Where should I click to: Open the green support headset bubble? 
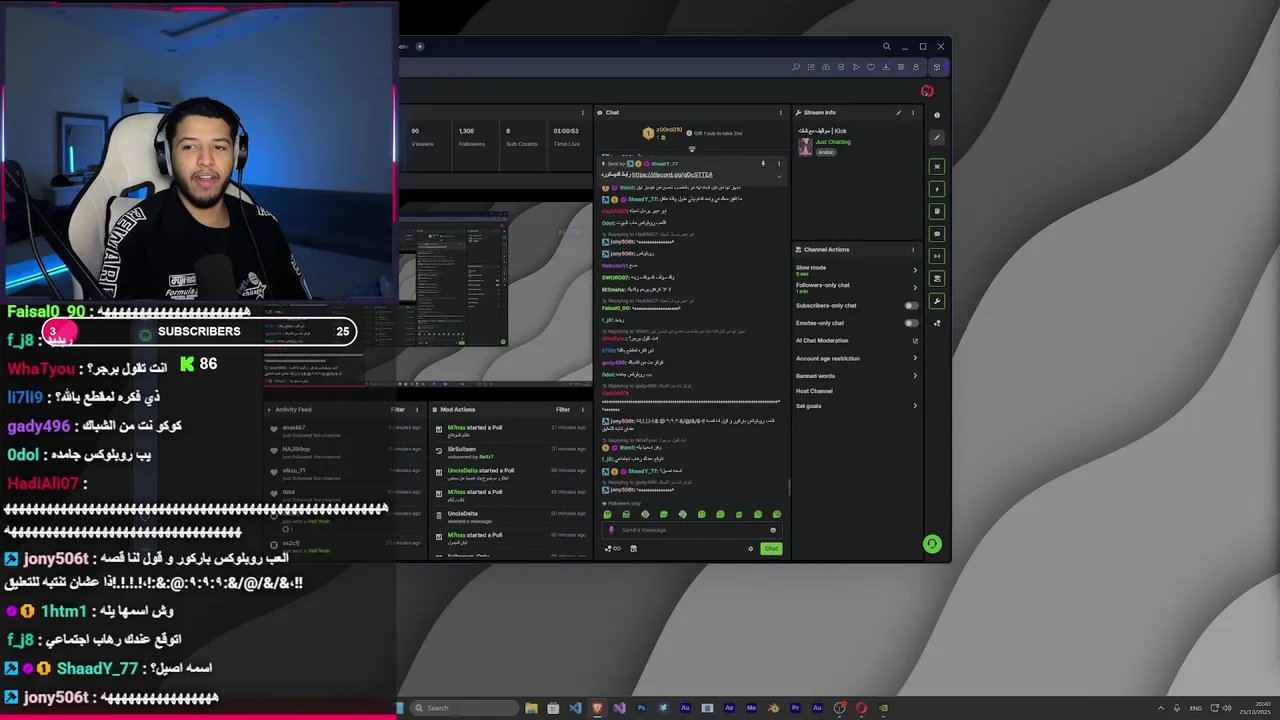click(x=932, y=544)
